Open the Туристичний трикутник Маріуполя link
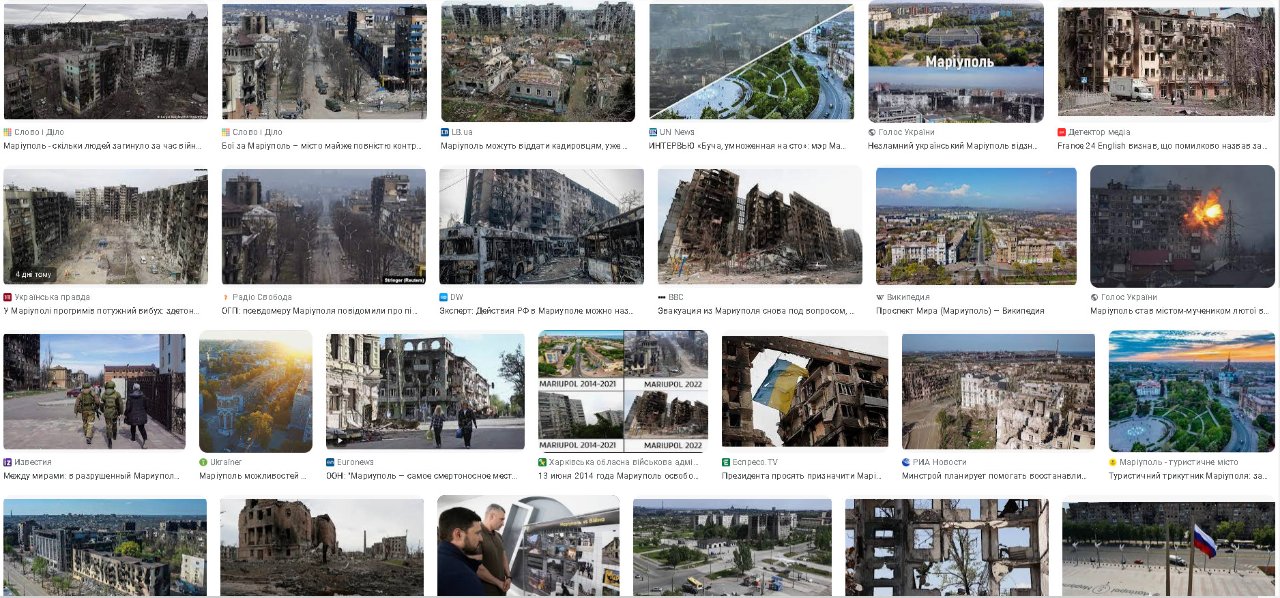1280x598 pixels. pos(1191,476)
